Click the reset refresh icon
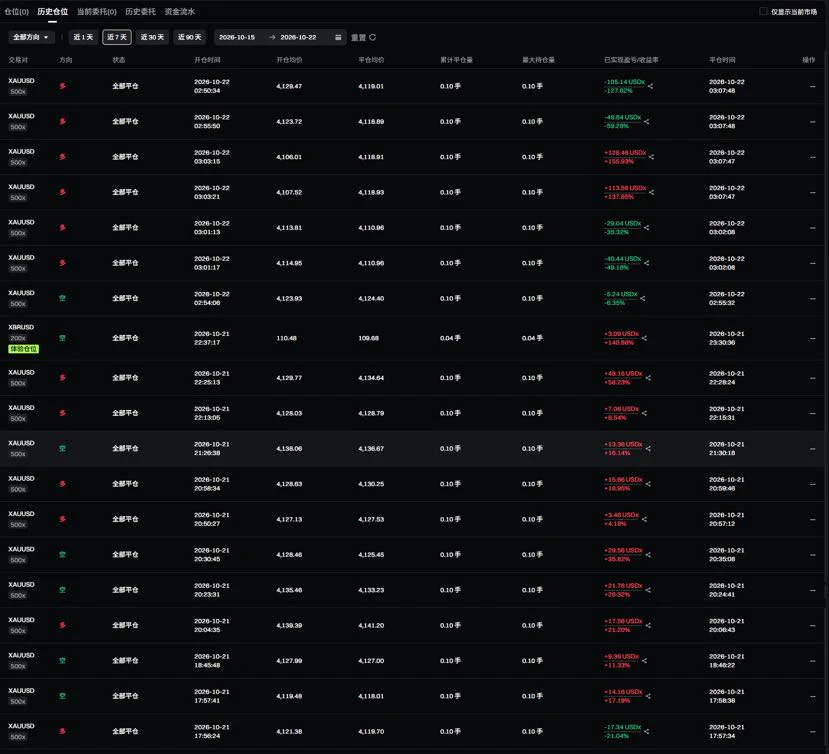The height and width of the screenshot is (754, 829). 373,37
